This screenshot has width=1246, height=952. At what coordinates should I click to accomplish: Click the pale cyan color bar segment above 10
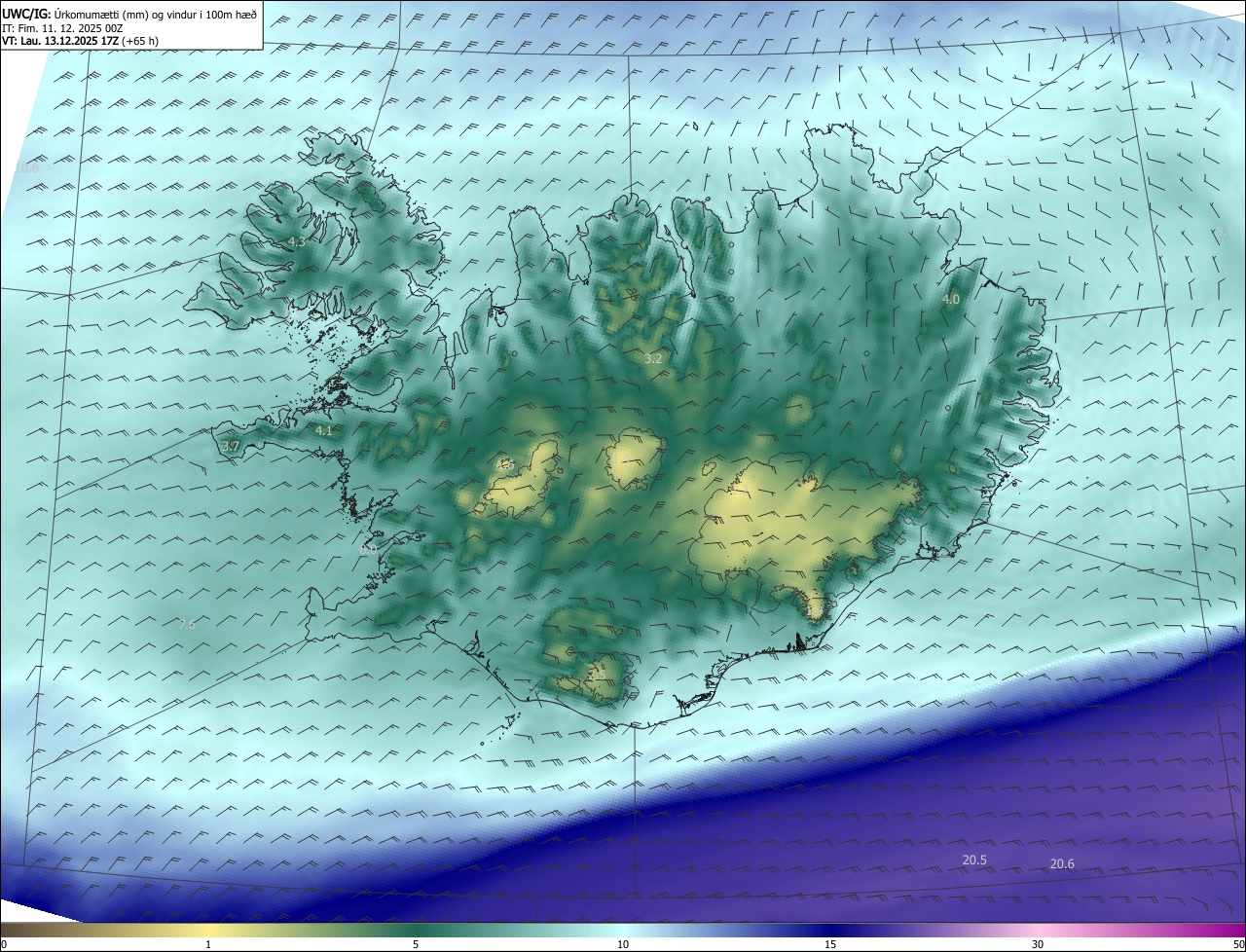tap(623, 930)
